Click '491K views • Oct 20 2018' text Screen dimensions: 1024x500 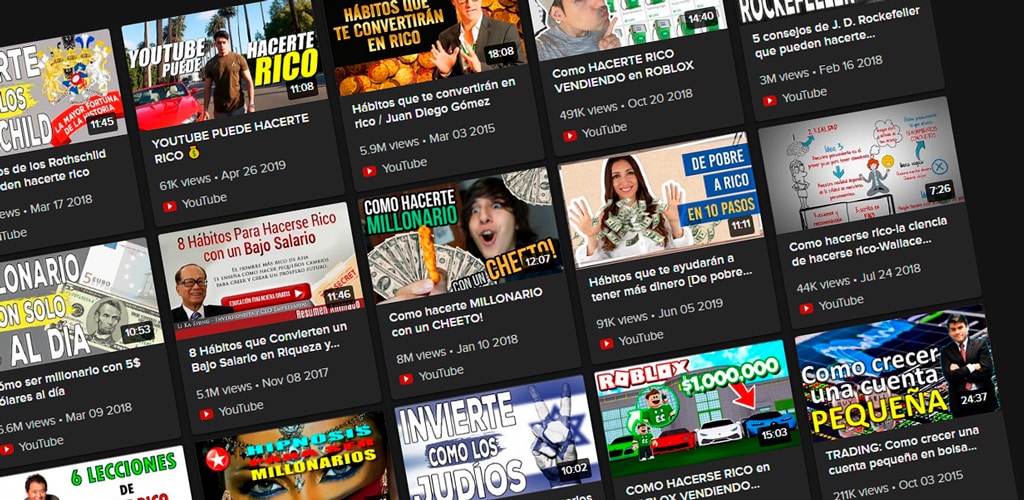(x=626, y=104)
